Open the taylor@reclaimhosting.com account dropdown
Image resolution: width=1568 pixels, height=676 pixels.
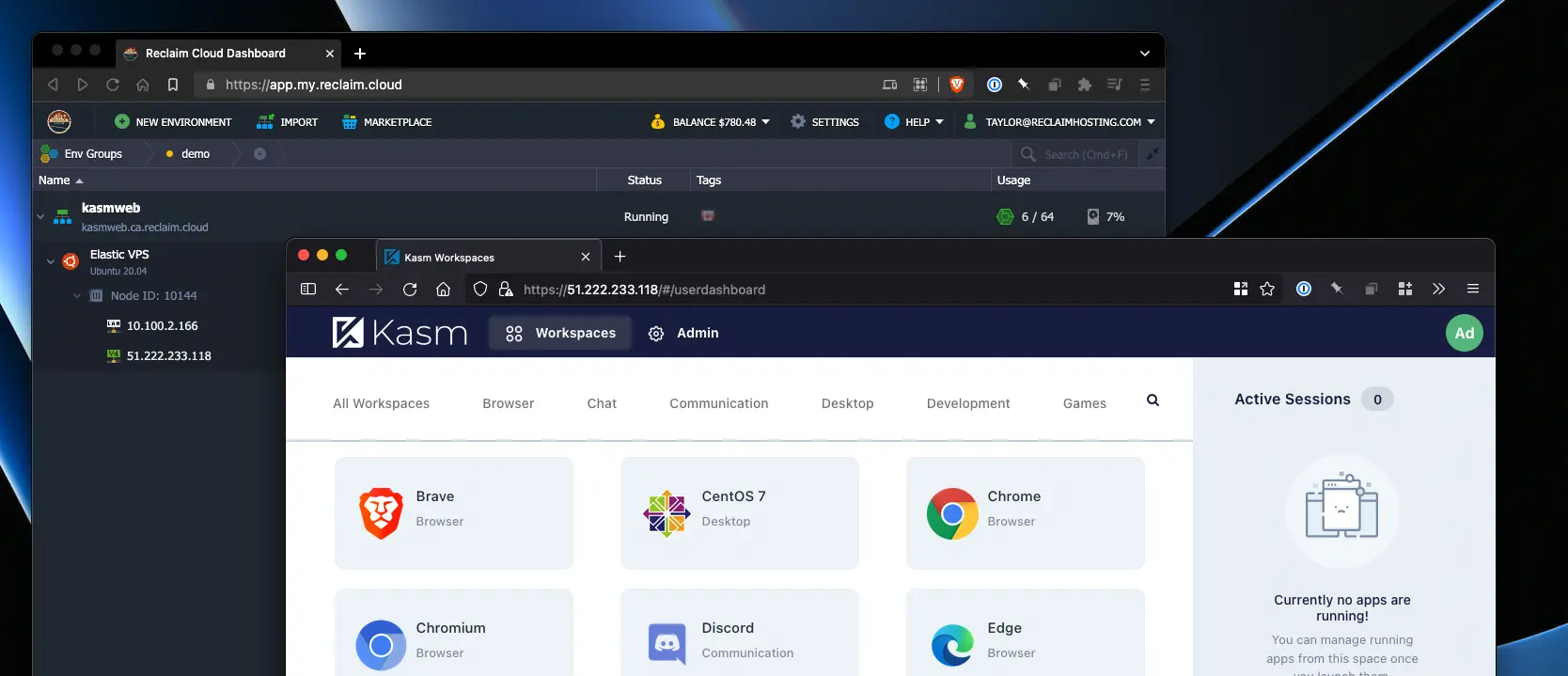coord(1059,122)
